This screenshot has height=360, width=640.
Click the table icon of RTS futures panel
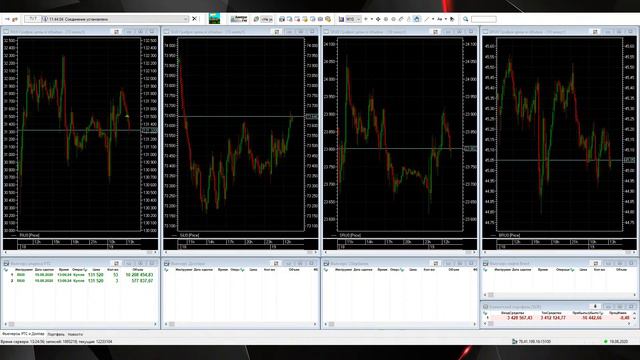(6, 264)
